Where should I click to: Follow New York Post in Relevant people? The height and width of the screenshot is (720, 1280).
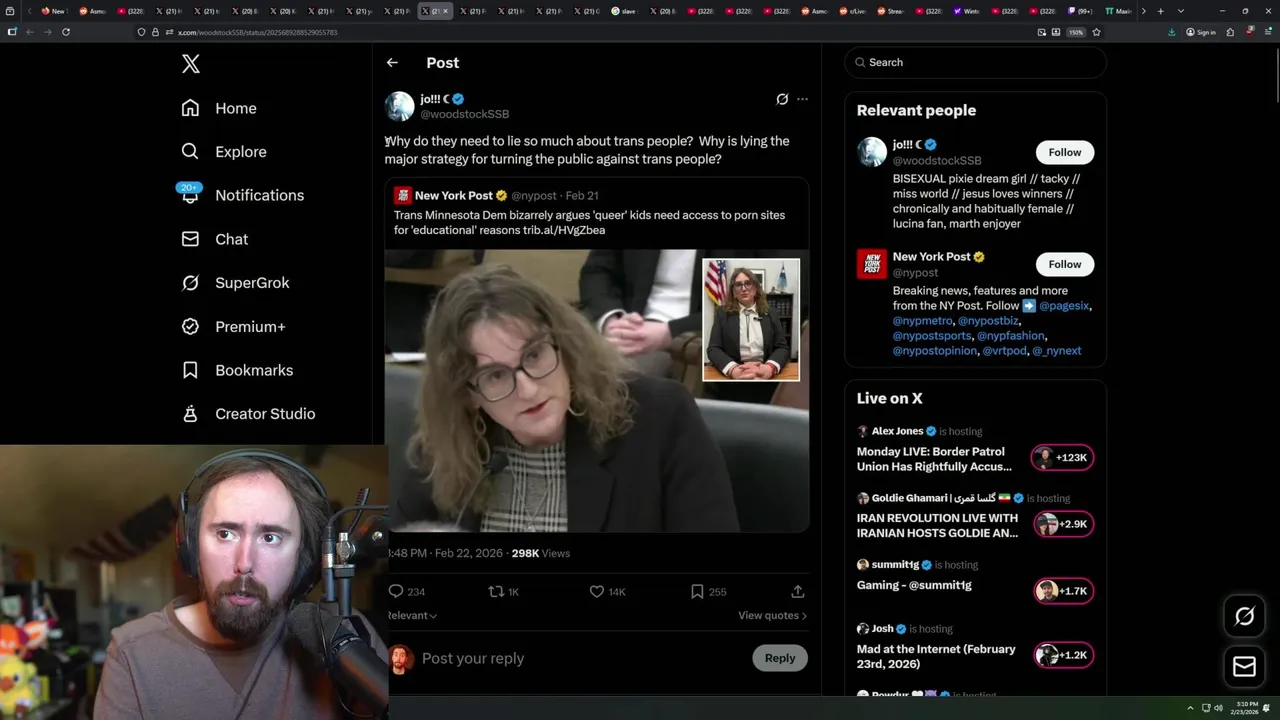(1065, 264)
